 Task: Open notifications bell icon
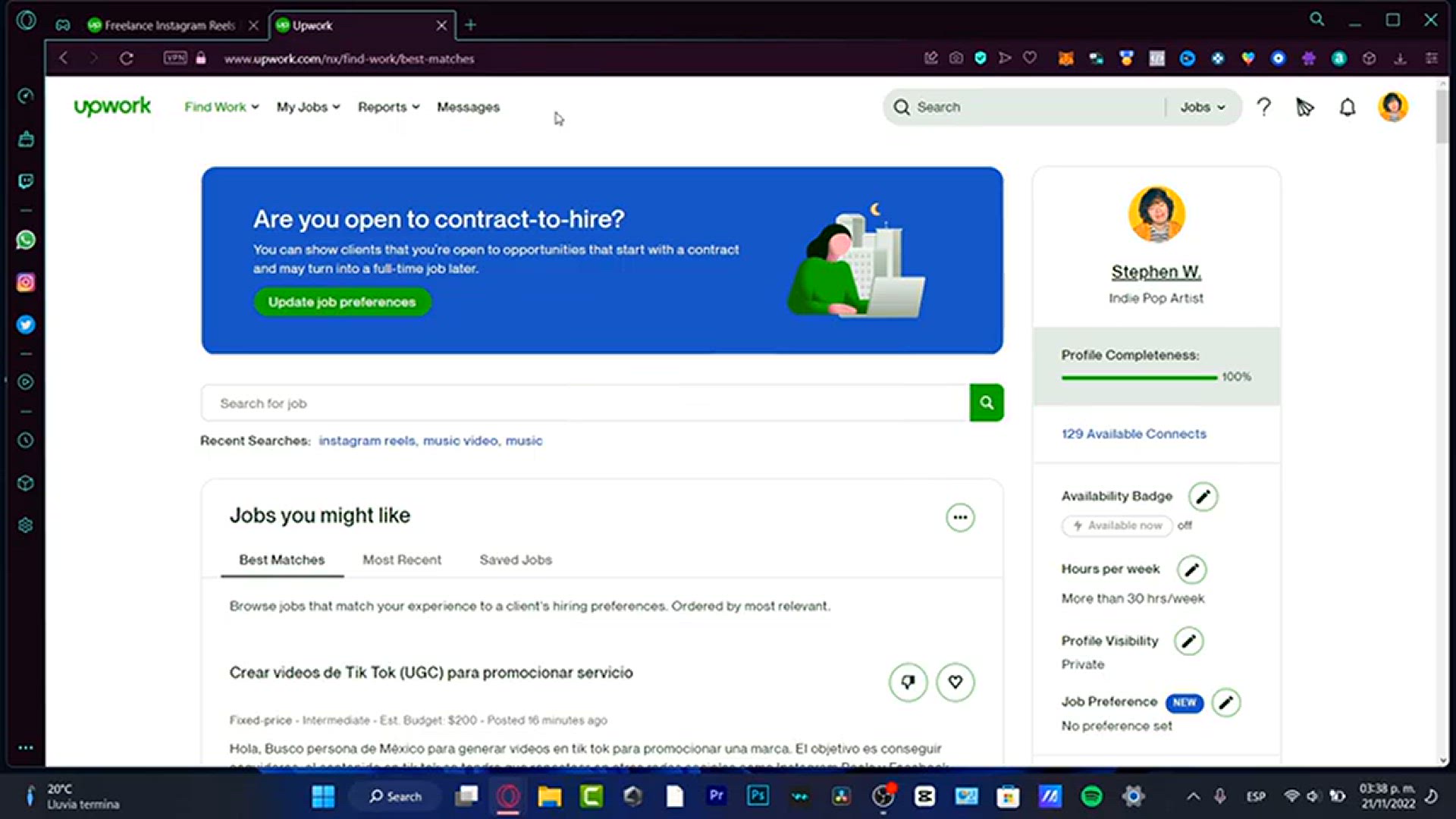1348,108
